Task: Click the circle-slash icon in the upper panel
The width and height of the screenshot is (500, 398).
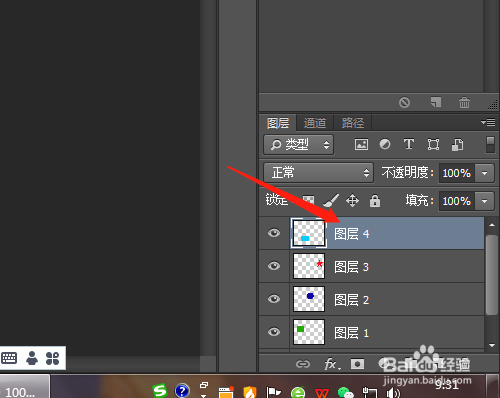Action: pos(404,102)
